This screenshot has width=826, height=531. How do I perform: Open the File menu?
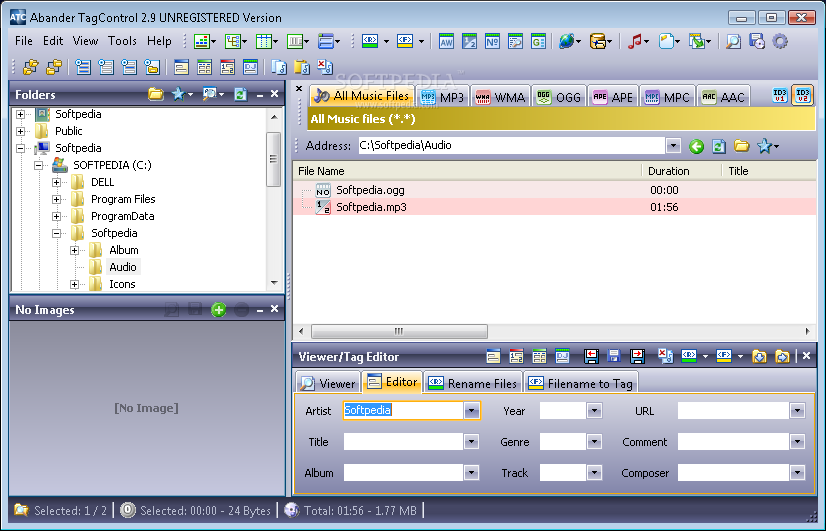pos(24,41)
